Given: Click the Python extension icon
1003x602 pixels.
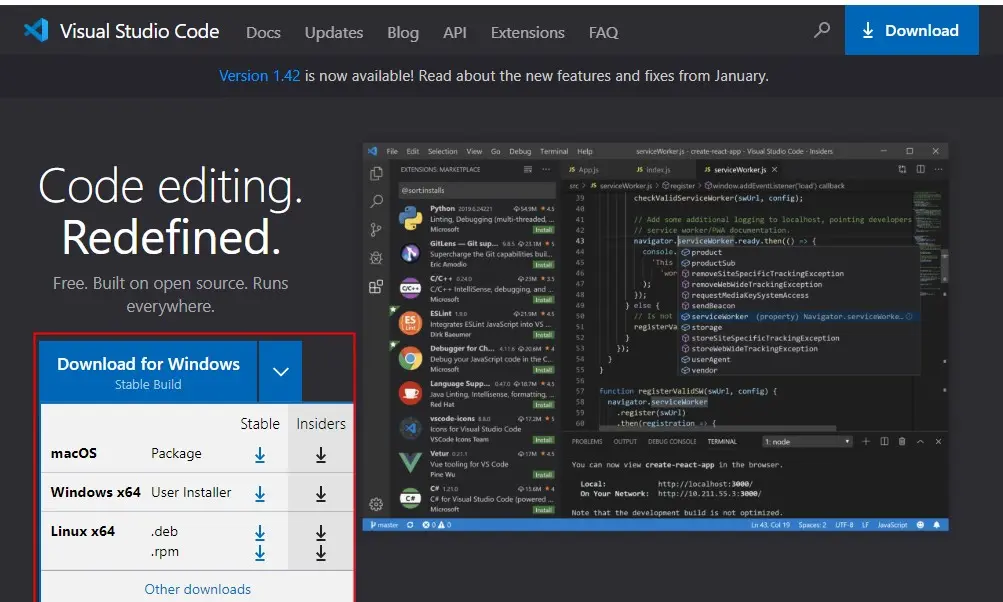Looking at the screenshot, I should [x=410, y=218].
